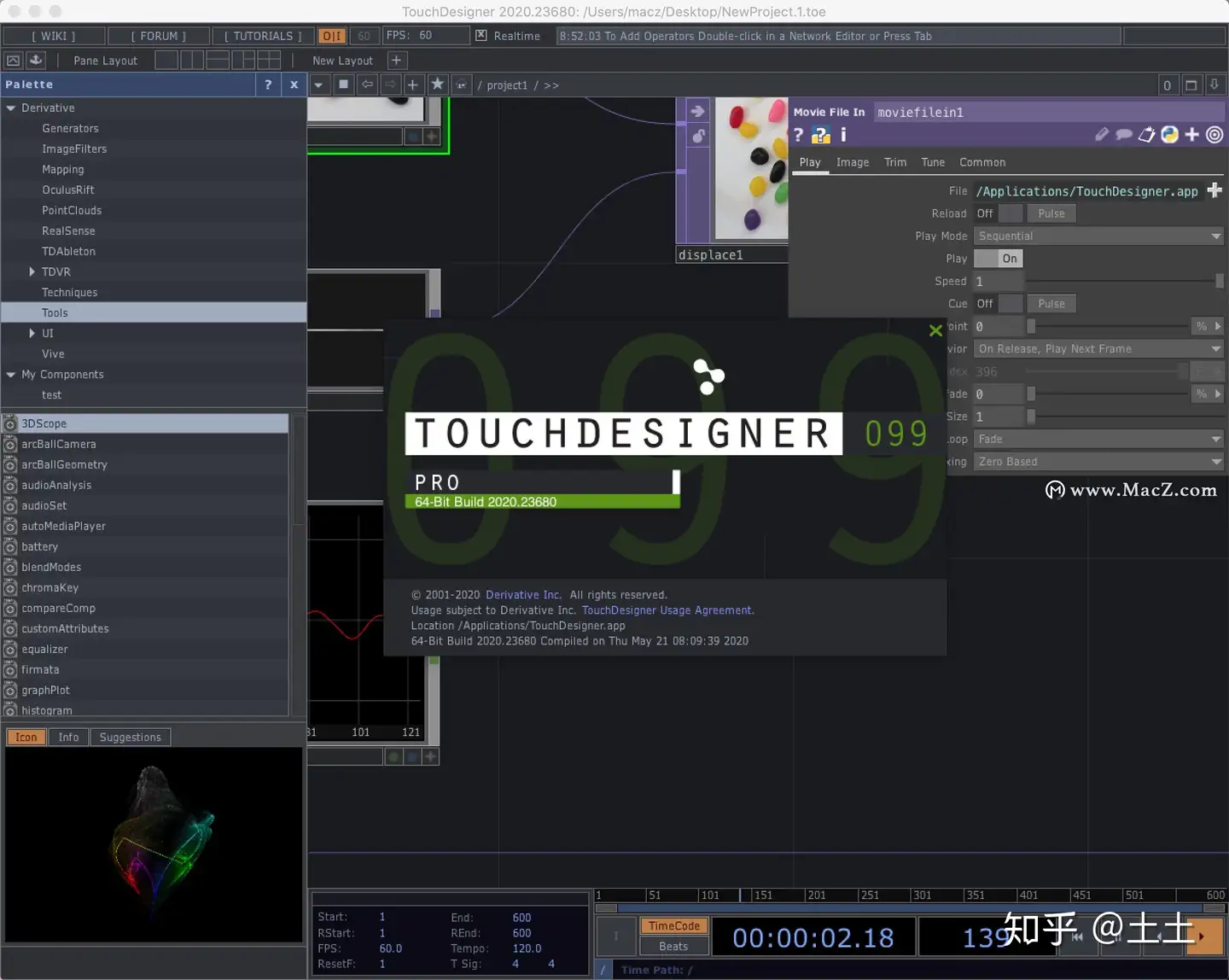Switch to the Info tab
1229x980 pixels.
click(68, 737)
